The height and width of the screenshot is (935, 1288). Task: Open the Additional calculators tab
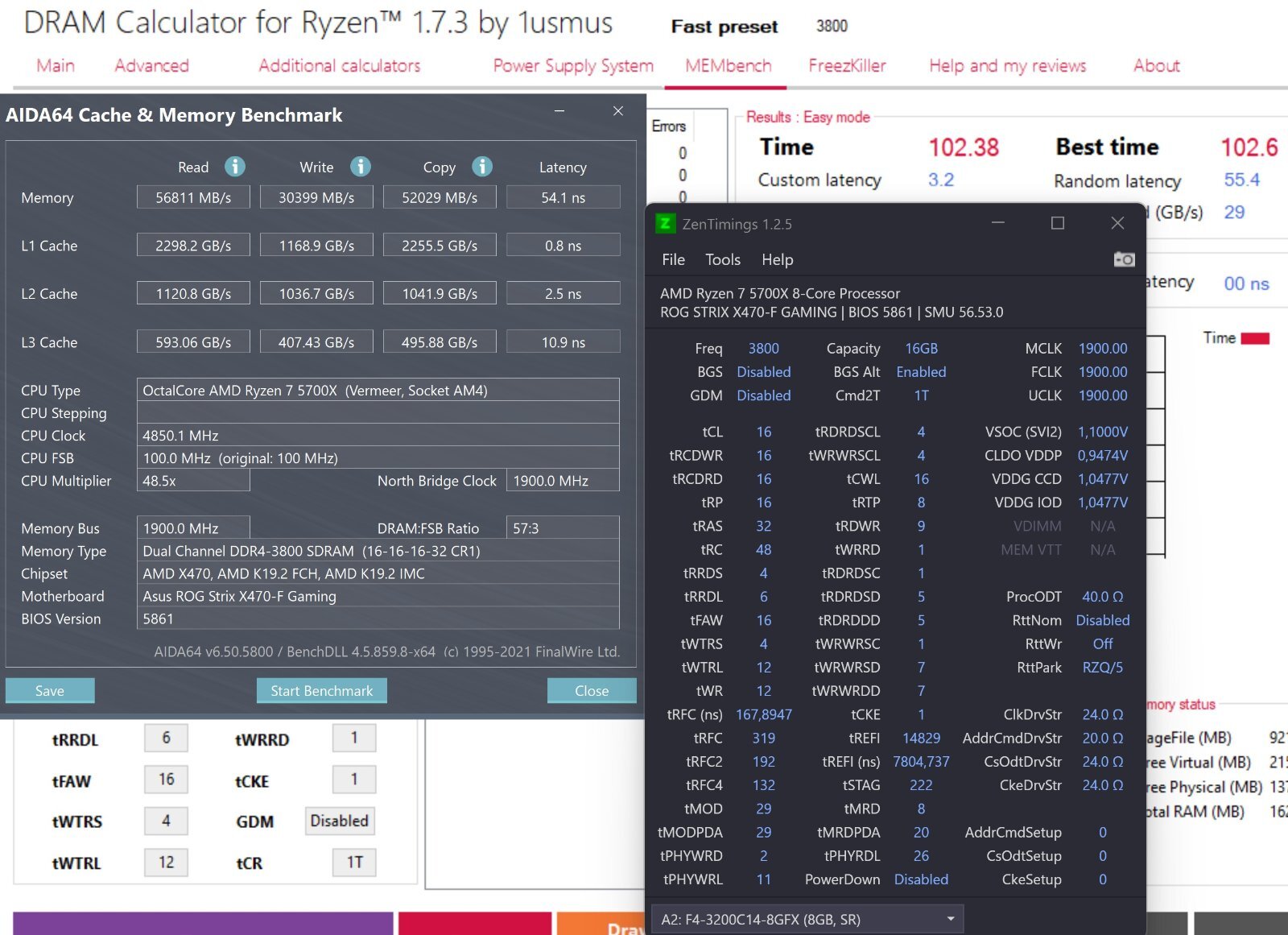pos(340,66)
